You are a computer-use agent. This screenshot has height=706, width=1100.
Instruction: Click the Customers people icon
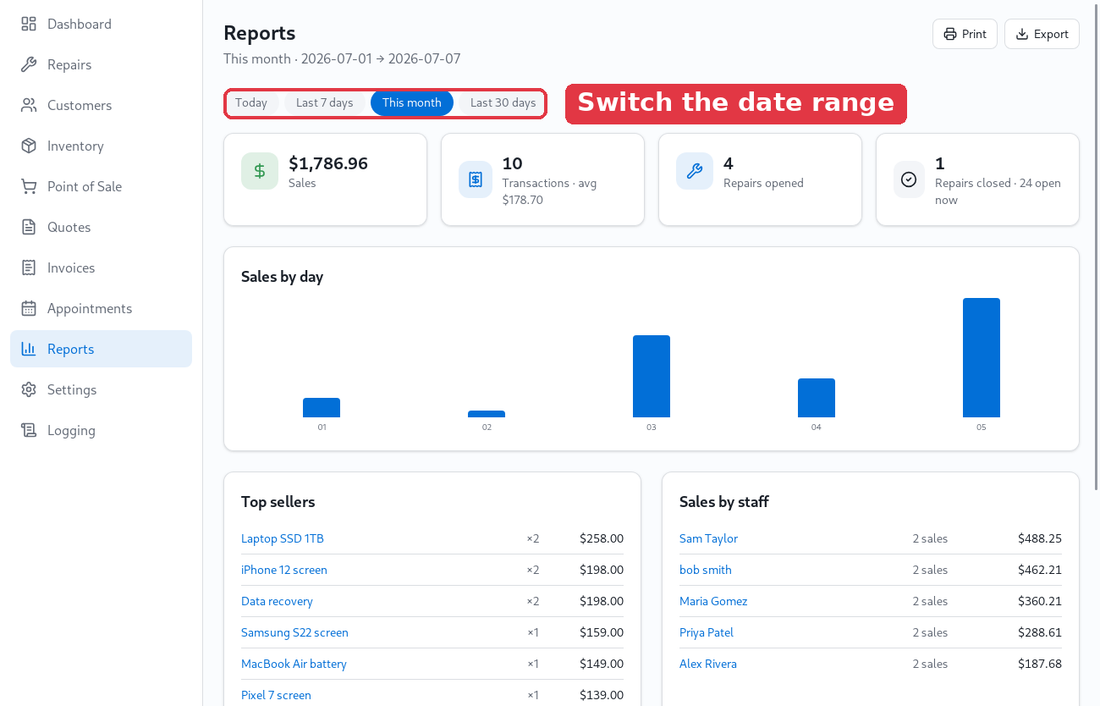pos(29,105)
